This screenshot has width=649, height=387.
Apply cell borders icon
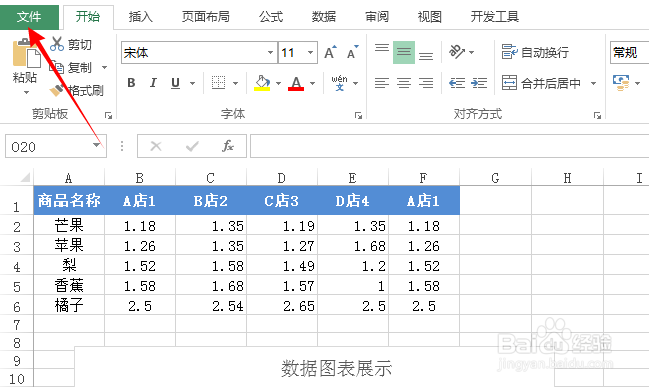[x=219, y=83]
